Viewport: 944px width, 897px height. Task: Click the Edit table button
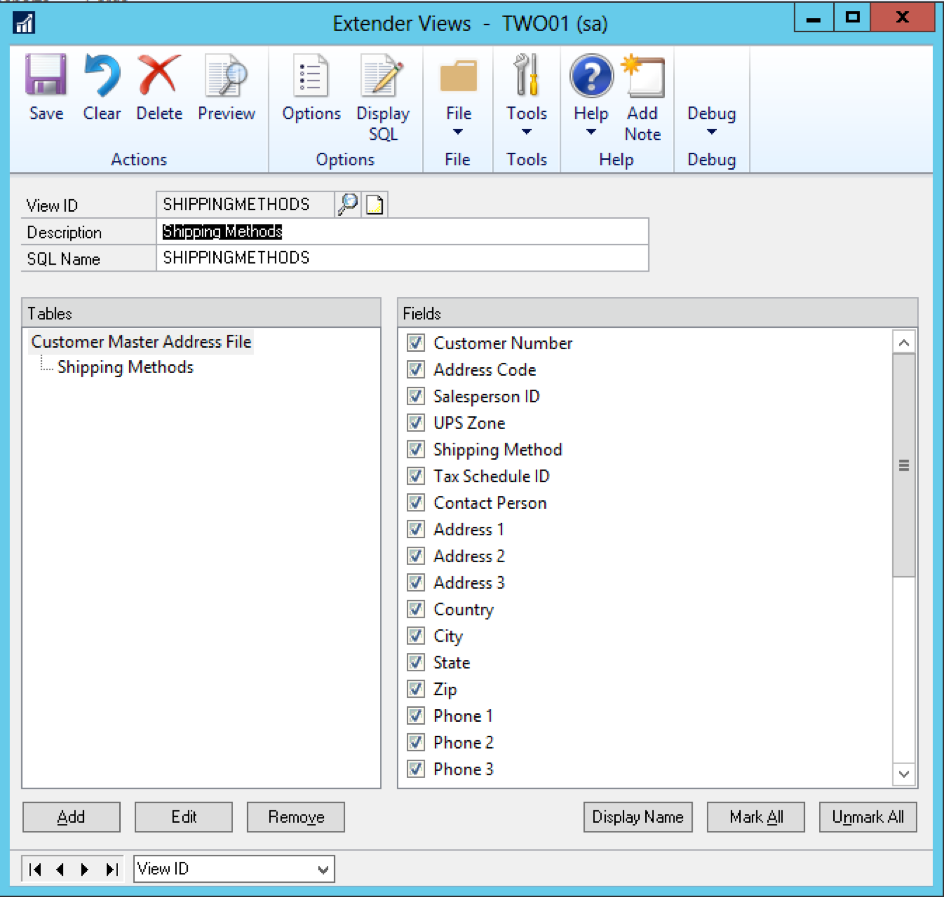click(184, 817)
